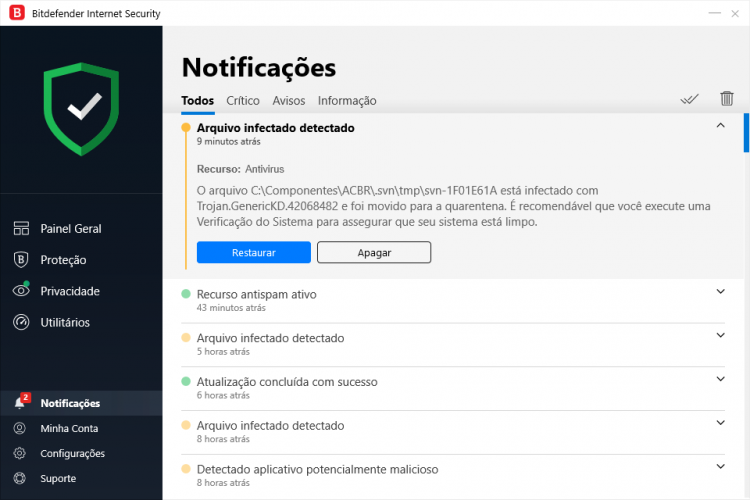Click the Painel Geral dashboard icon
Image resolution: width=750 pixels, height=500 pixels.
point(21,228)
